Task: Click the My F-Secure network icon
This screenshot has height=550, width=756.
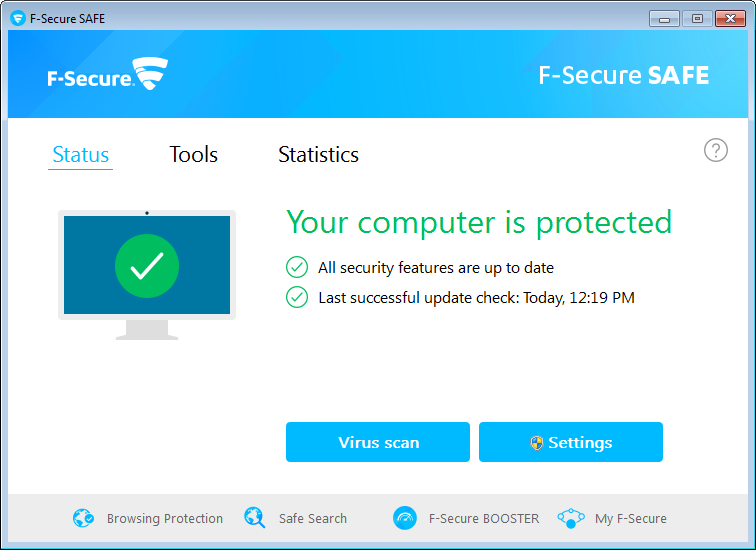Action: (x=571, y=518)
